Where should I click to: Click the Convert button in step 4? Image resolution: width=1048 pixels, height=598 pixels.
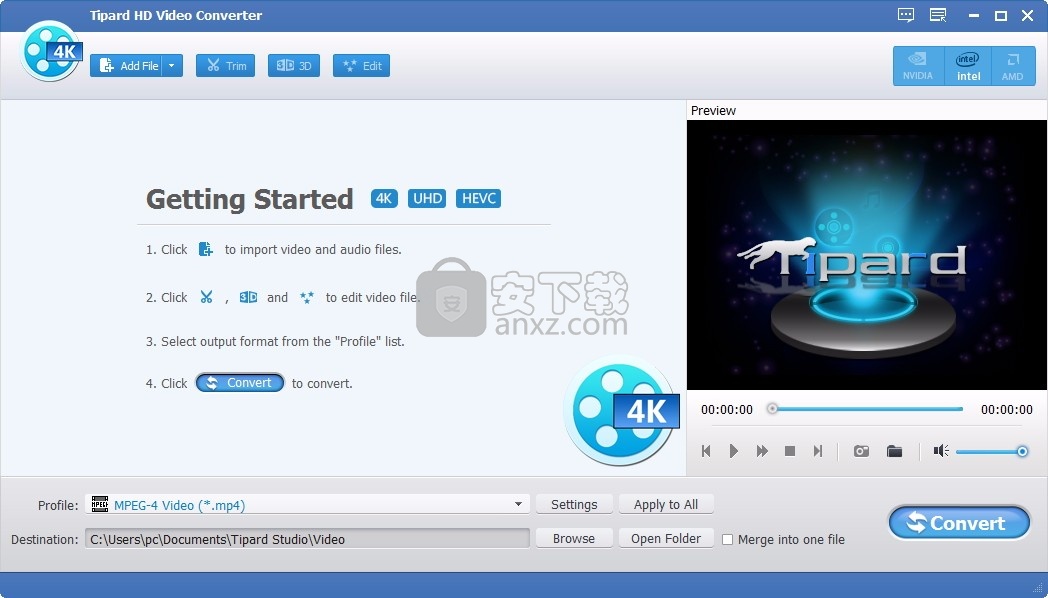240,383
